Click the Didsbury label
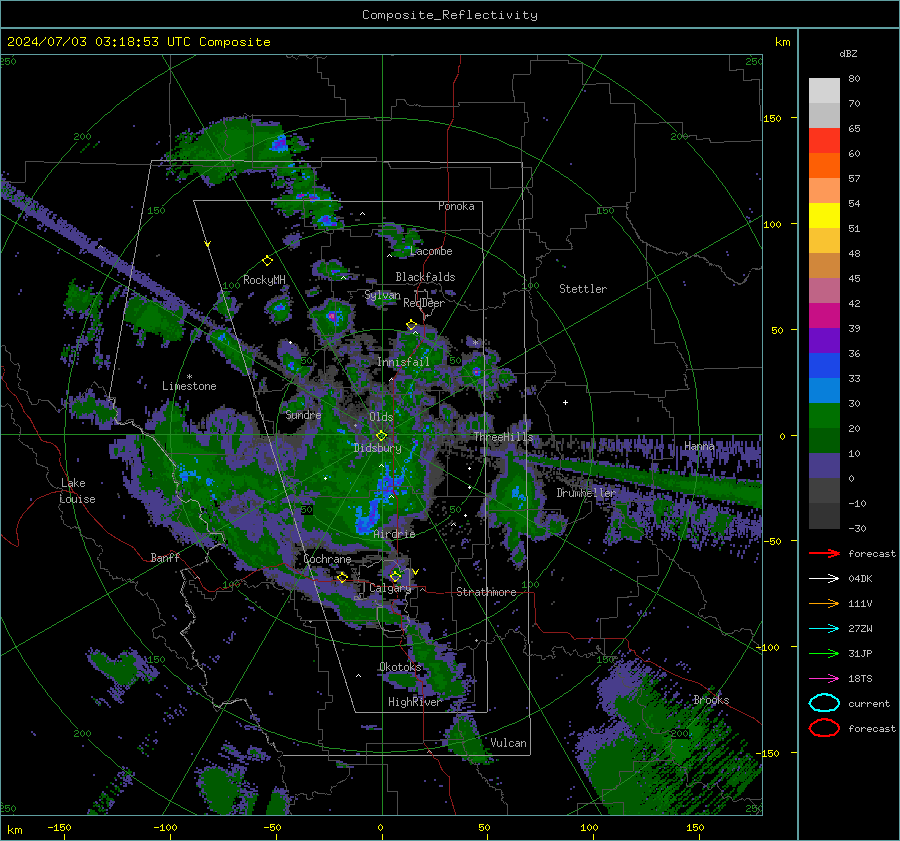 (377, 448)
